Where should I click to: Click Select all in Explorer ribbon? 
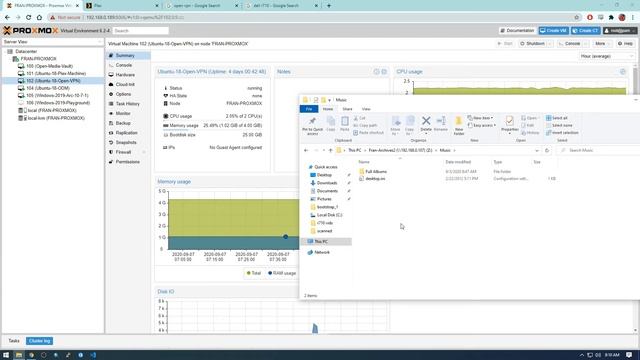click(x=557, y=118)
